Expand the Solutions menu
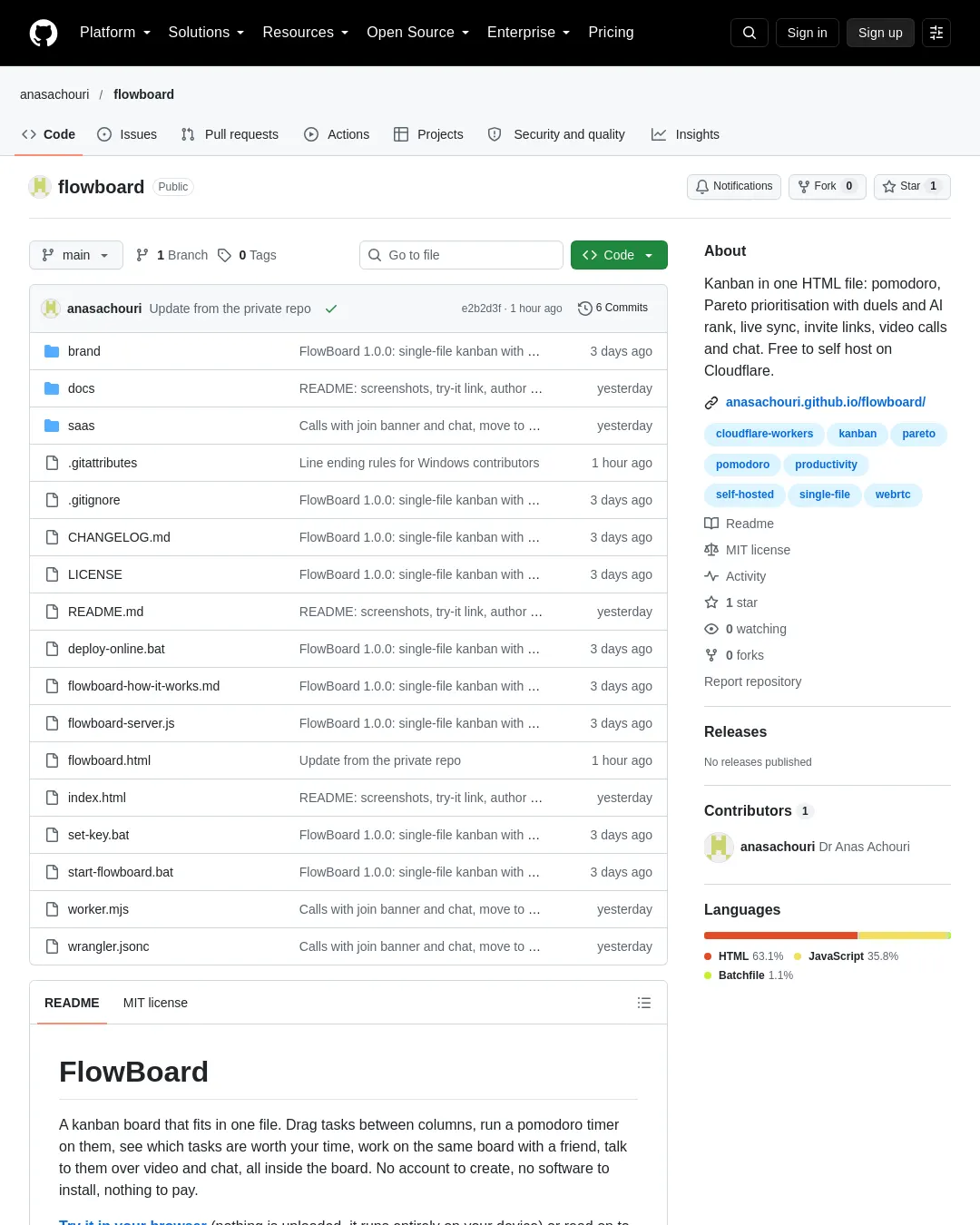980x1225 pixels. pos(207,33)
